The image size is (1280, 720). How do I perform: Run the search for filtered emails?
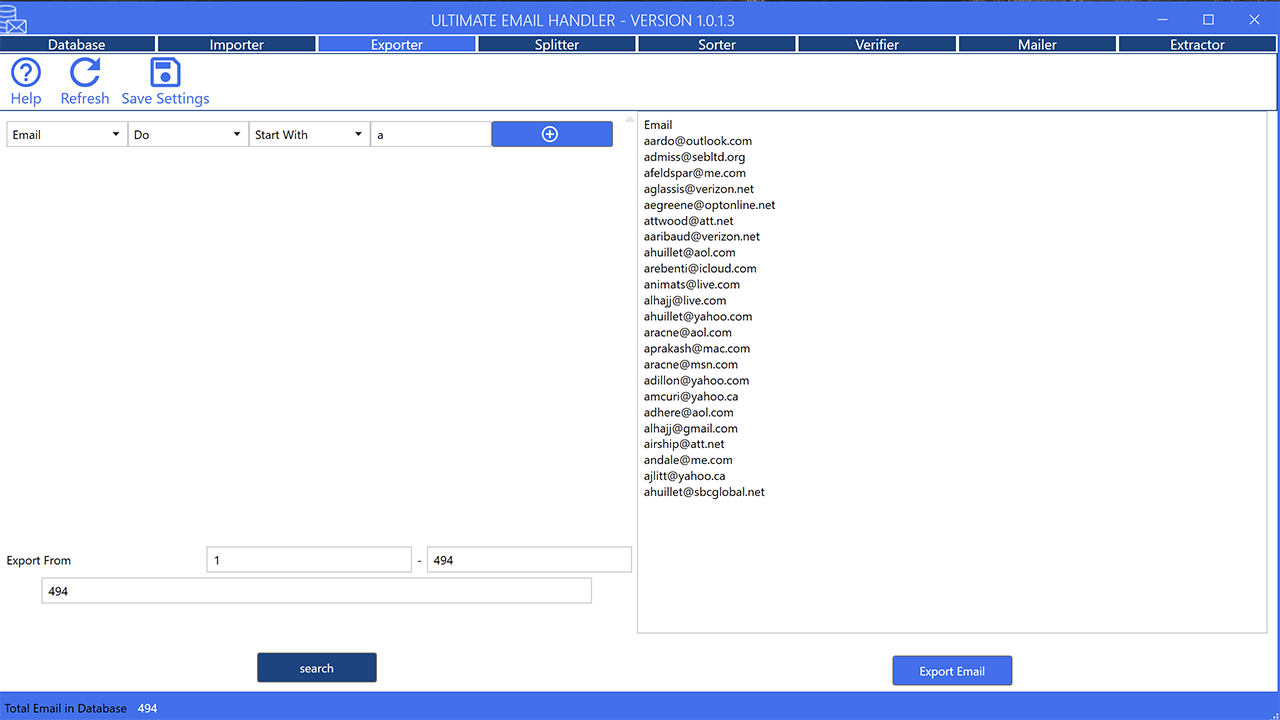point(316,667)
